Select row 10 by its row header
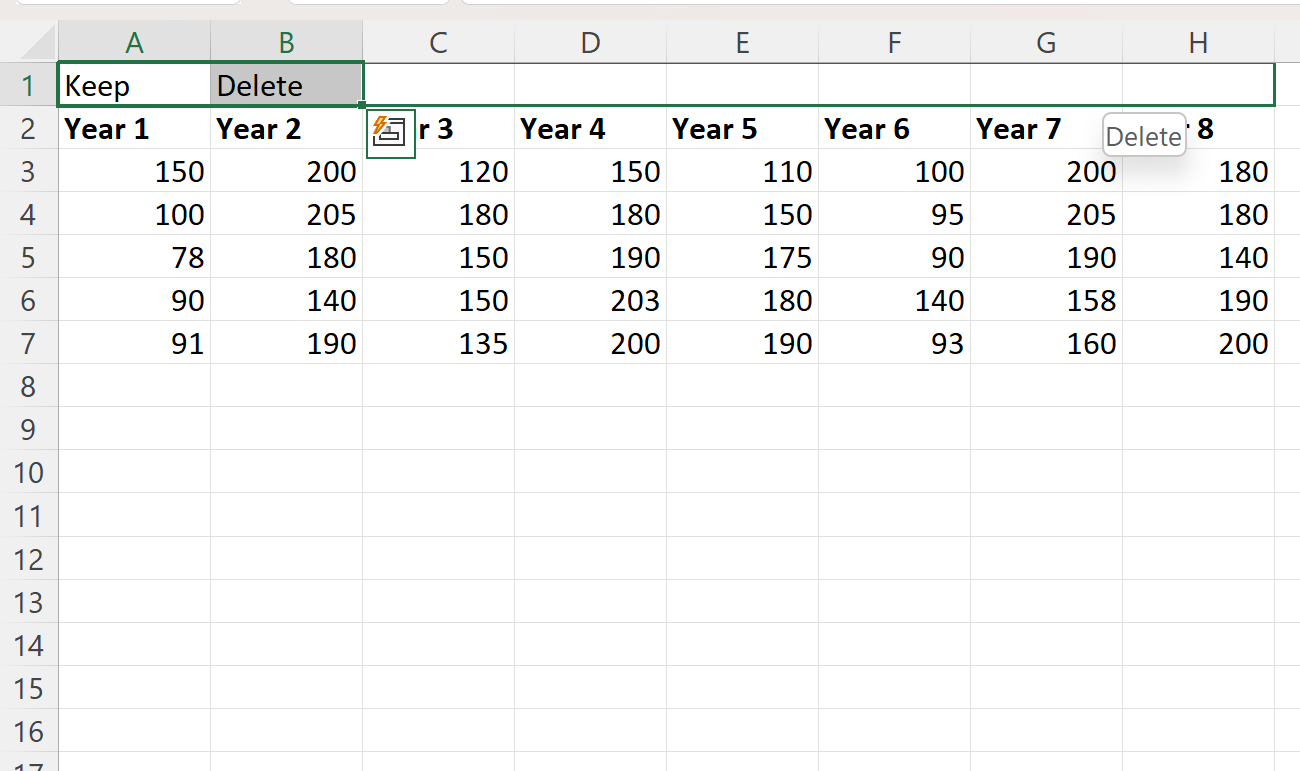Image resolution: width=1300 pixels, height=771 pixels. pyautogui.click(x=30, y=472)
